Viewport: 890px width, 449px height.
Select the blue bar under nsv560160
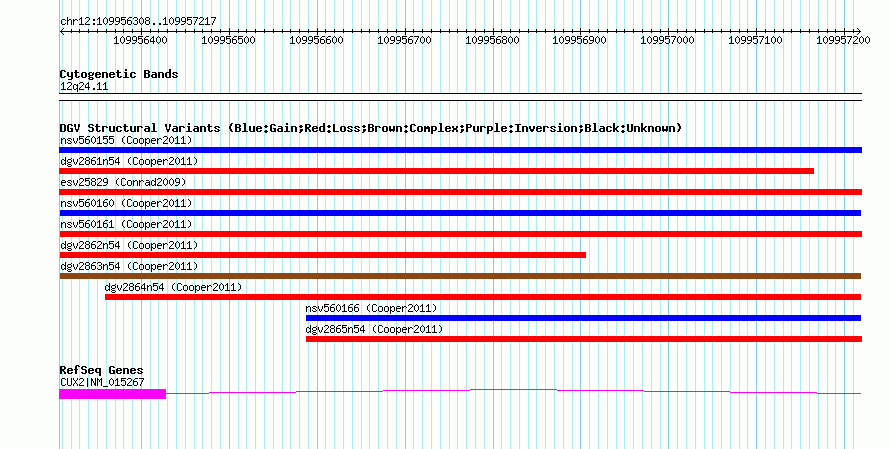point(460,213)
